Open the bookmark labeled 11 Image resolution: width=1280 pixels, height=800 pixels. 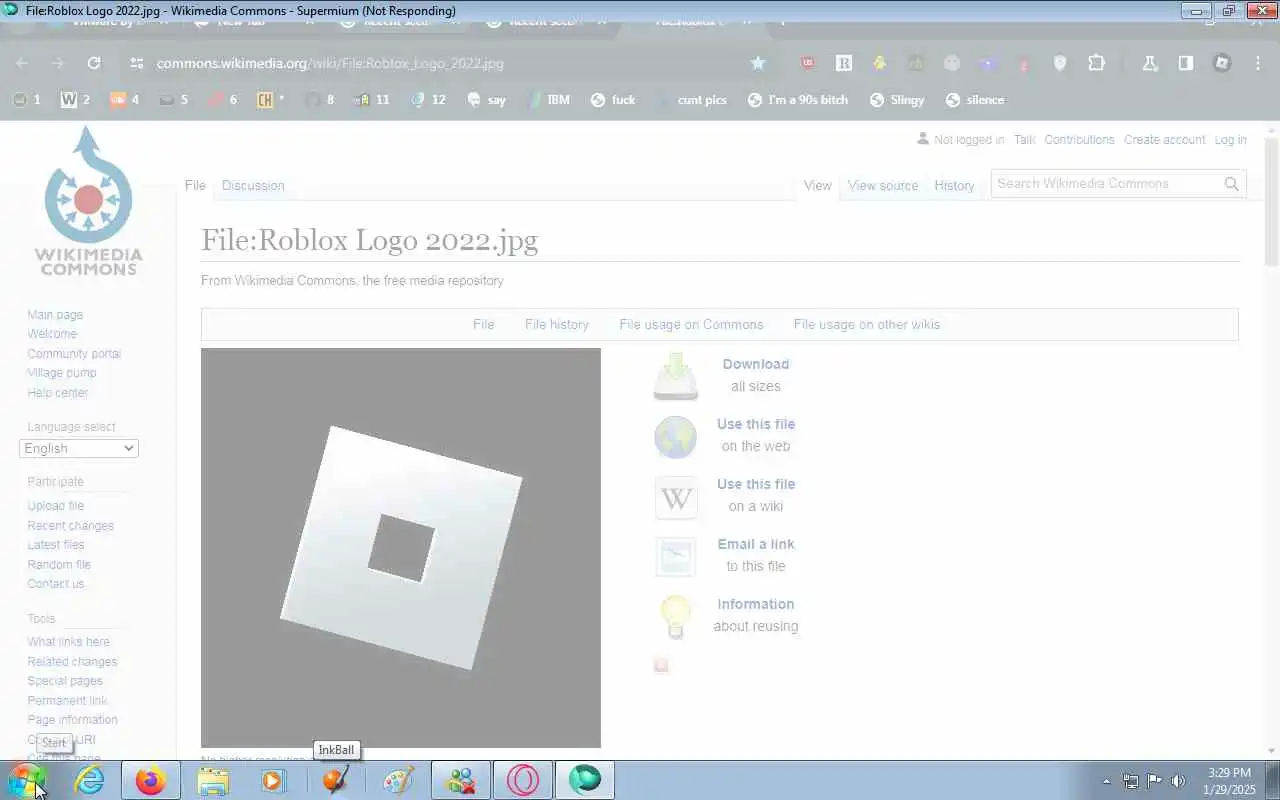pyautogui.click(x=372, y=100)
